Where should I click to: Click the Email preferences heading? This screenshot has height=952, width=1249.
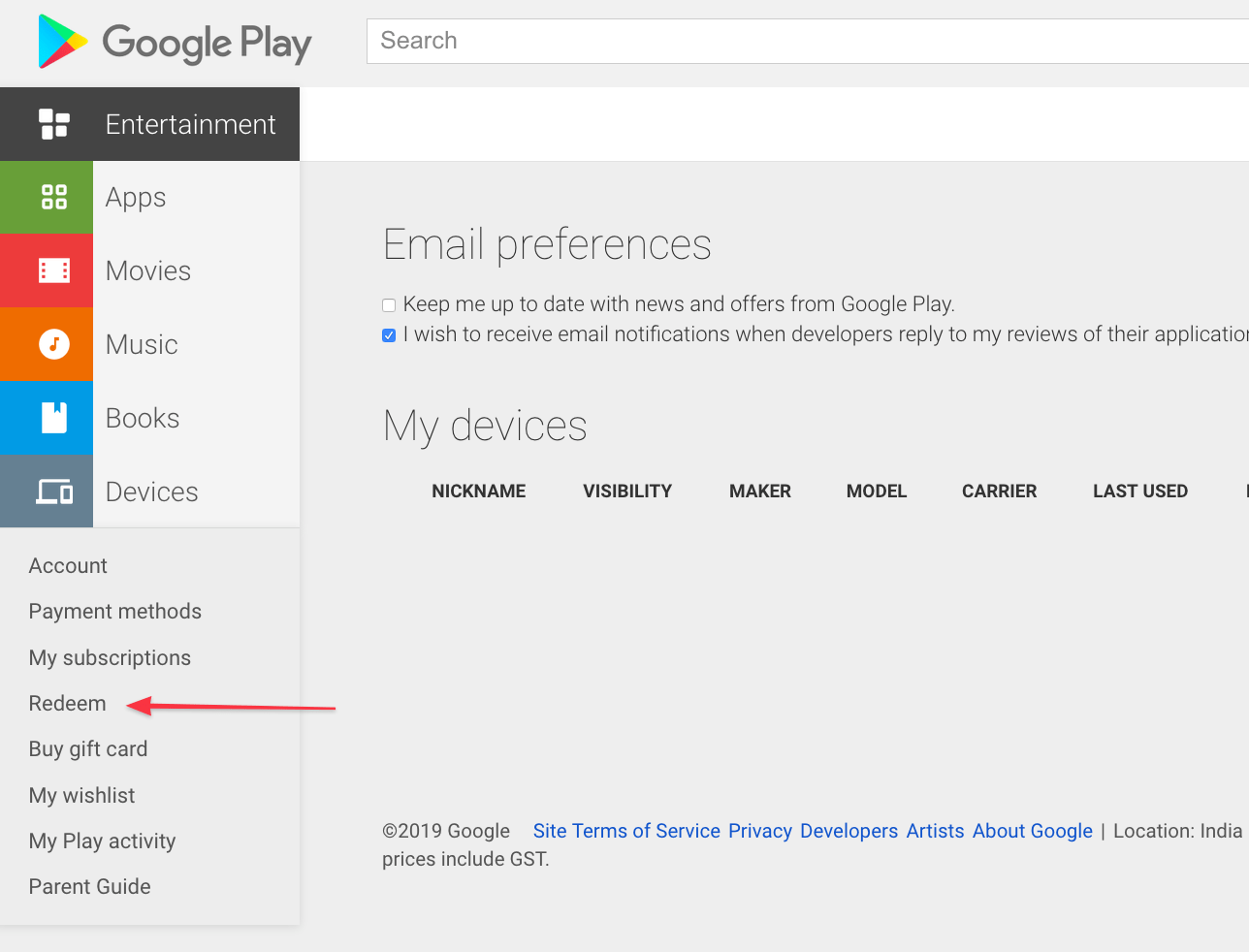pyautogui.click(x=548, y=245)
